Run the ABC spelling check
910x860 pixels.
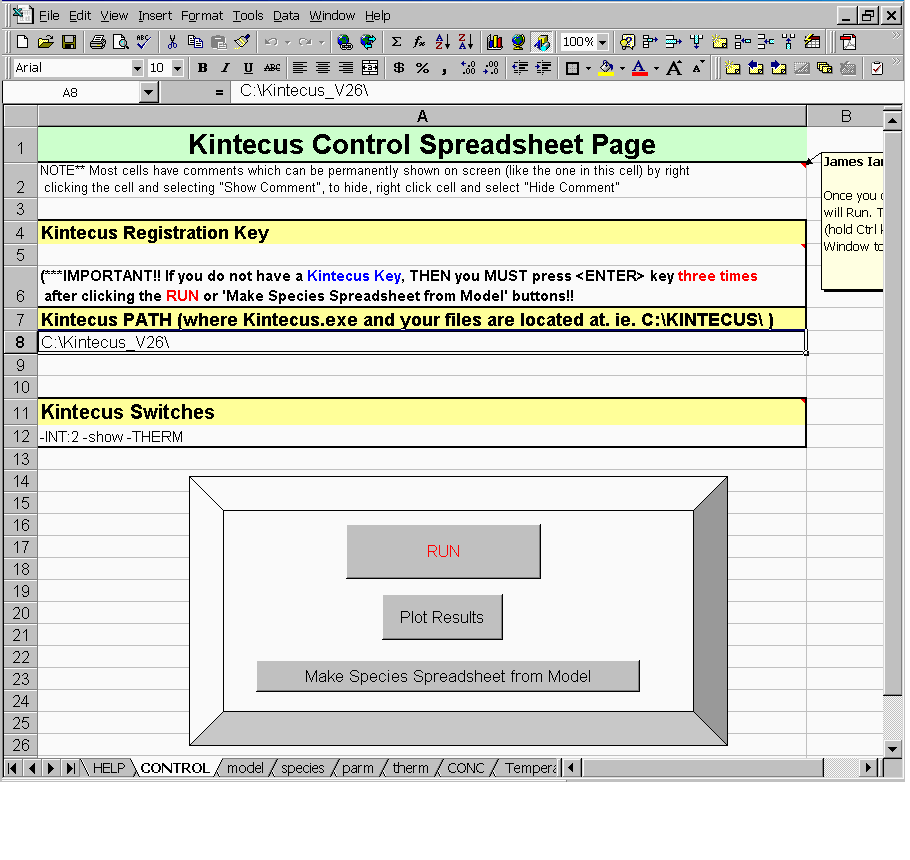143,42
